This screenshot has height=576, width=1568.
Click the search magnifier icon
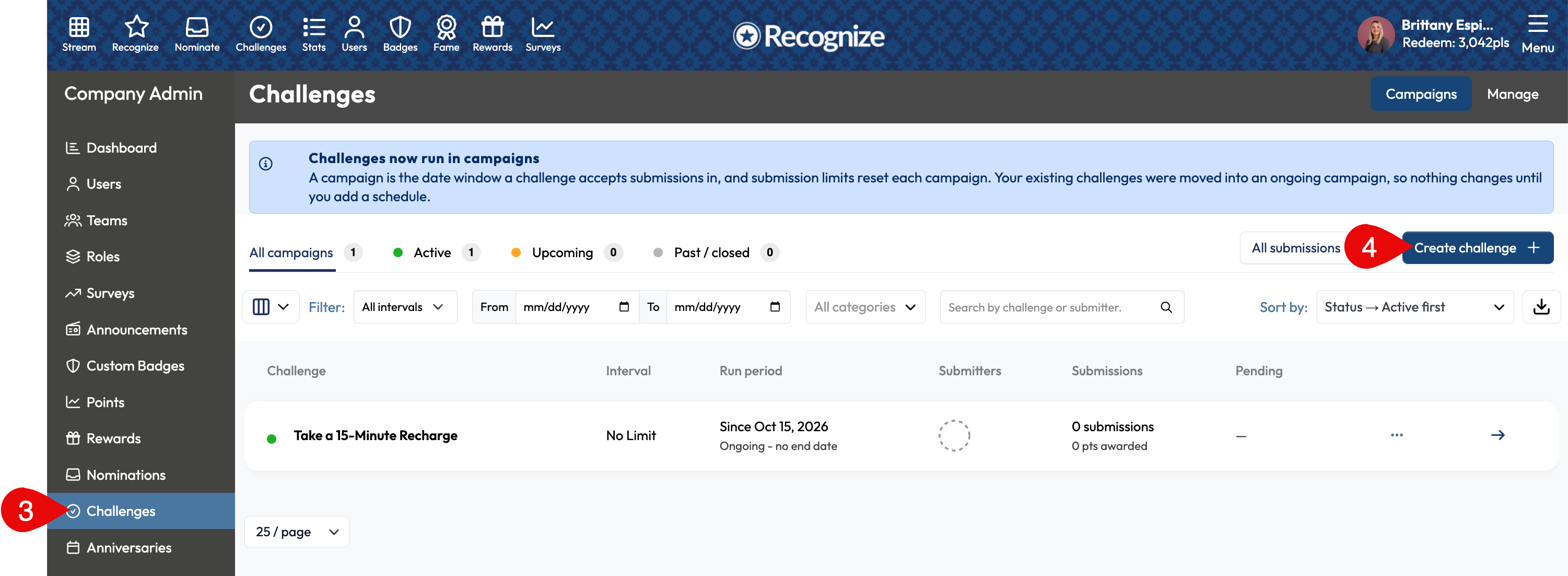point(1166,307)
